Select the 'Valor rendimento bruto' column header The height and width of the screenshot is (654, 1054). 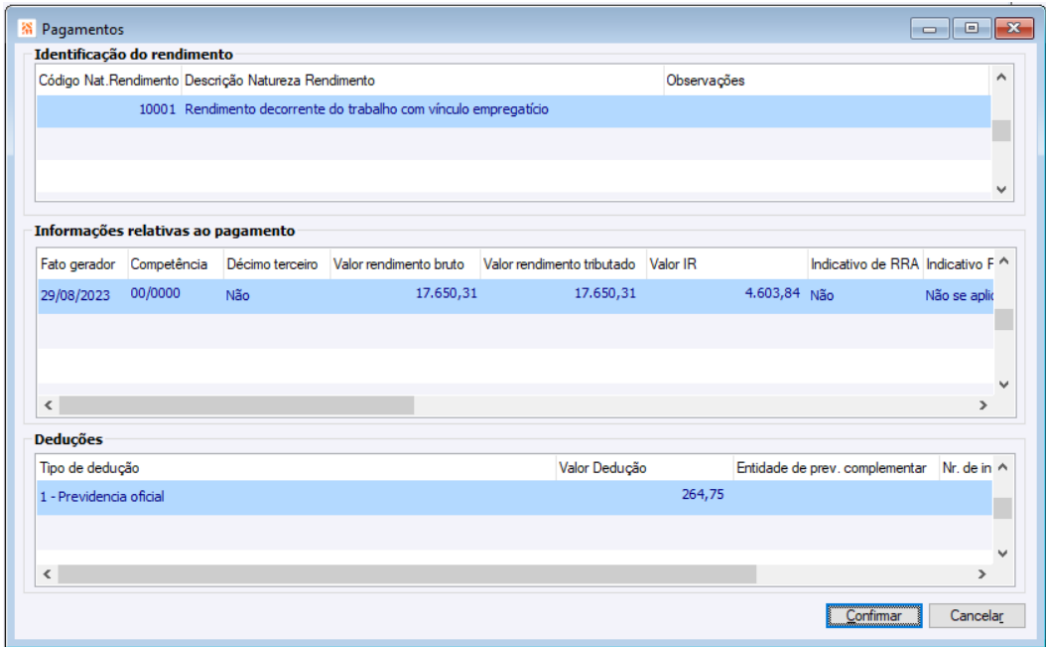coord(402,264)
